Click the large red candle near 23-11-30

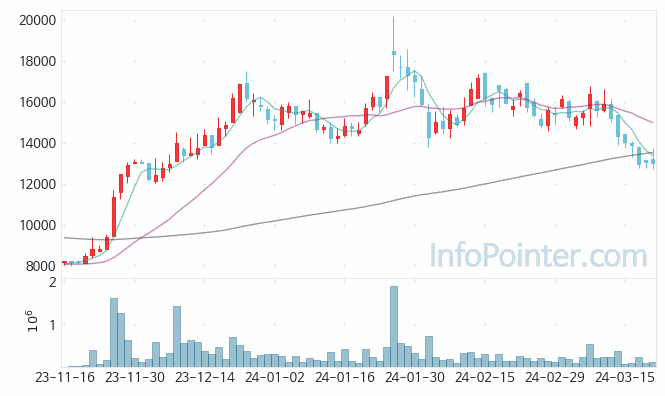(x=114, y=215)
